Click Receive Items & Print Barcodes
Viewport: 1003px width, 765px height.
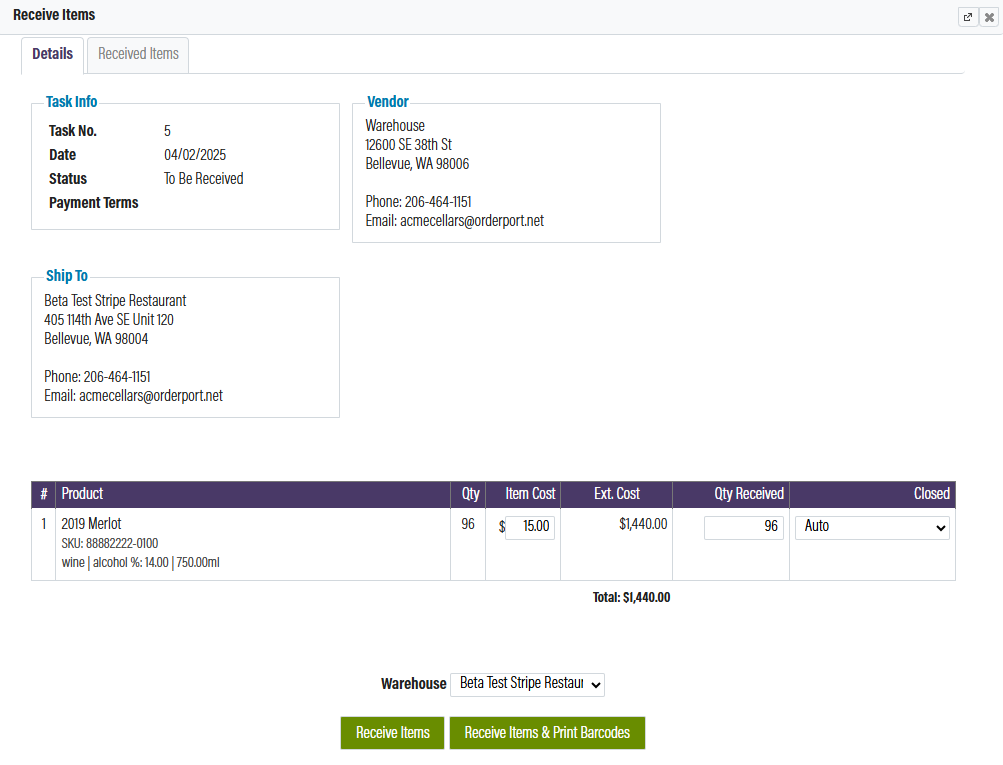pos(547,733)
